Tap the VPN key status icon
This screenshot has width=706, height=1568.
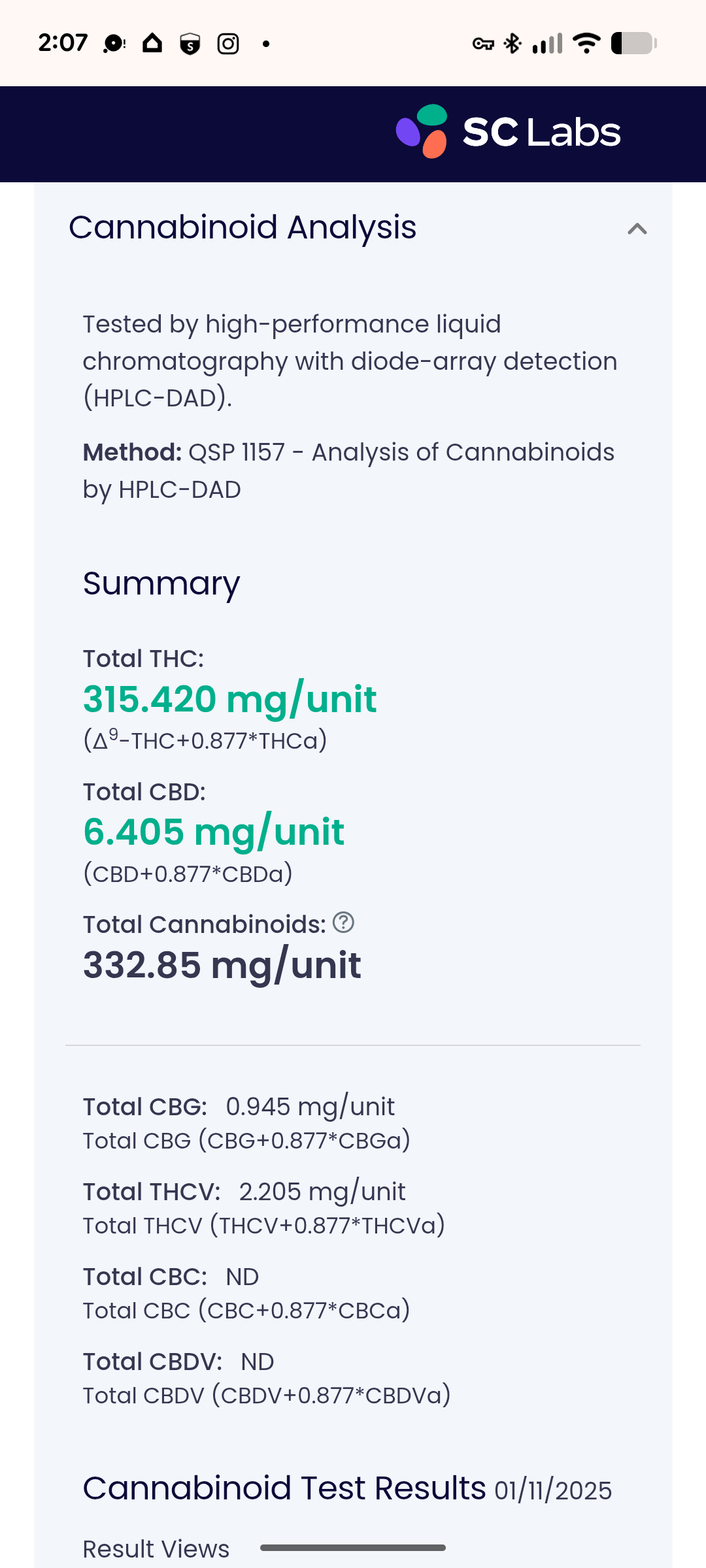click(x=483, y=44)
